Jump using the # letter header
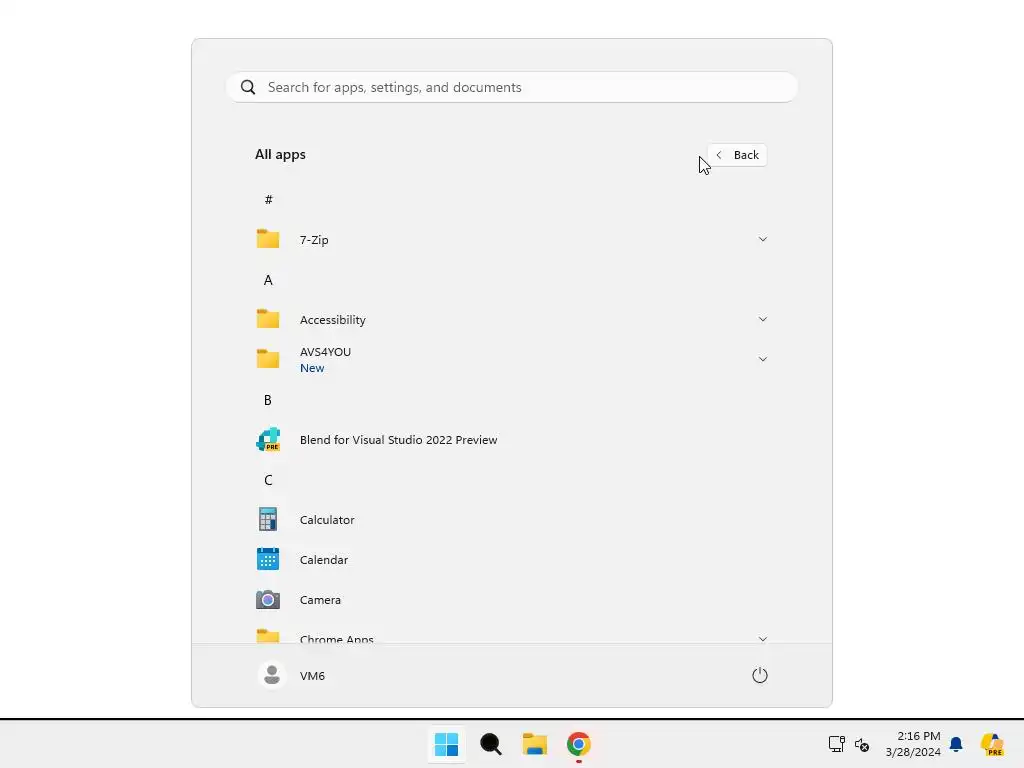Viewport: 1024px width, 768px height. (268, 200)
